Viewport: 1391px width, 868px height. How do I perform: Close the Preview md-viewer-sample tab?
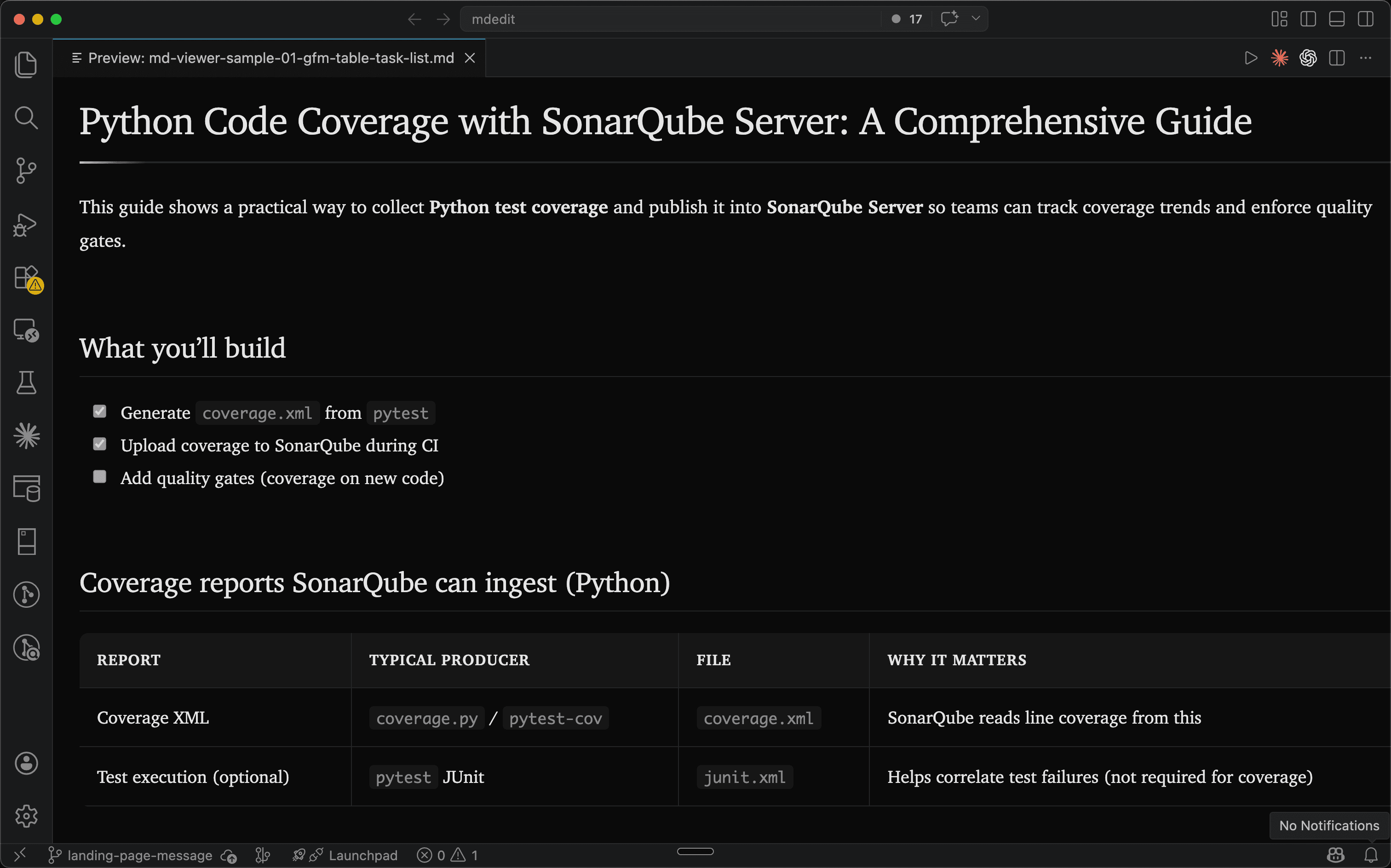470,58
